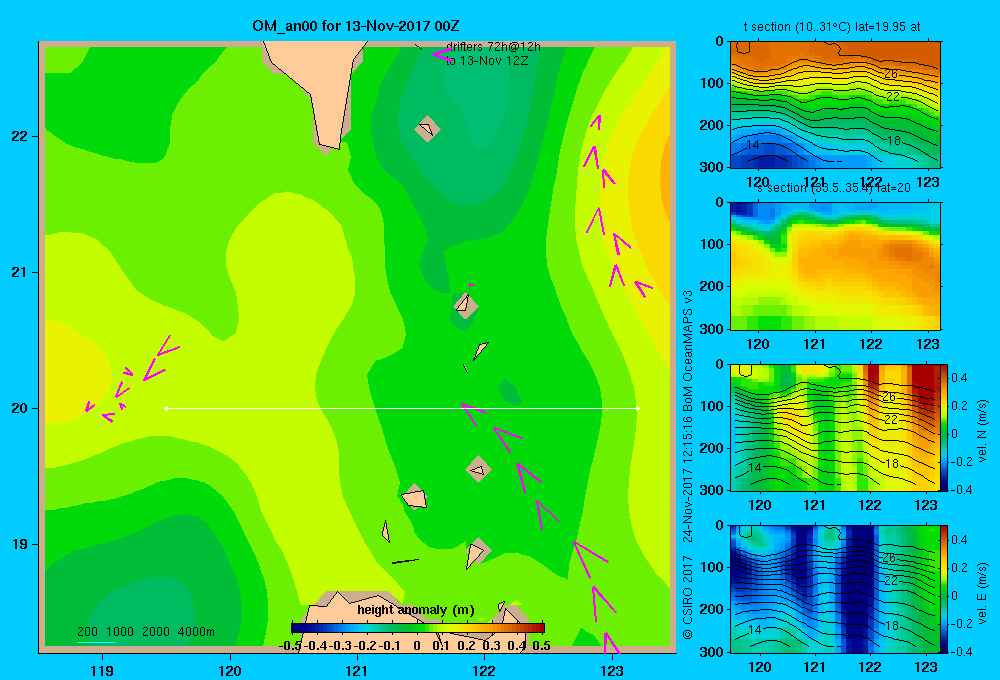1000x680 pixels.
Task: Click longitude label 119 on main map axis
Action: pyautogui.click(x=102, y=670)
